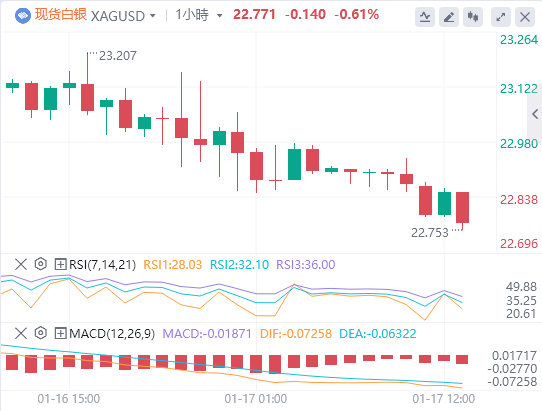Open RSI indicator settings
Image resolution: width=542 pixels, height=411 pixels.
pyautogui.click(x=41, y=264)
